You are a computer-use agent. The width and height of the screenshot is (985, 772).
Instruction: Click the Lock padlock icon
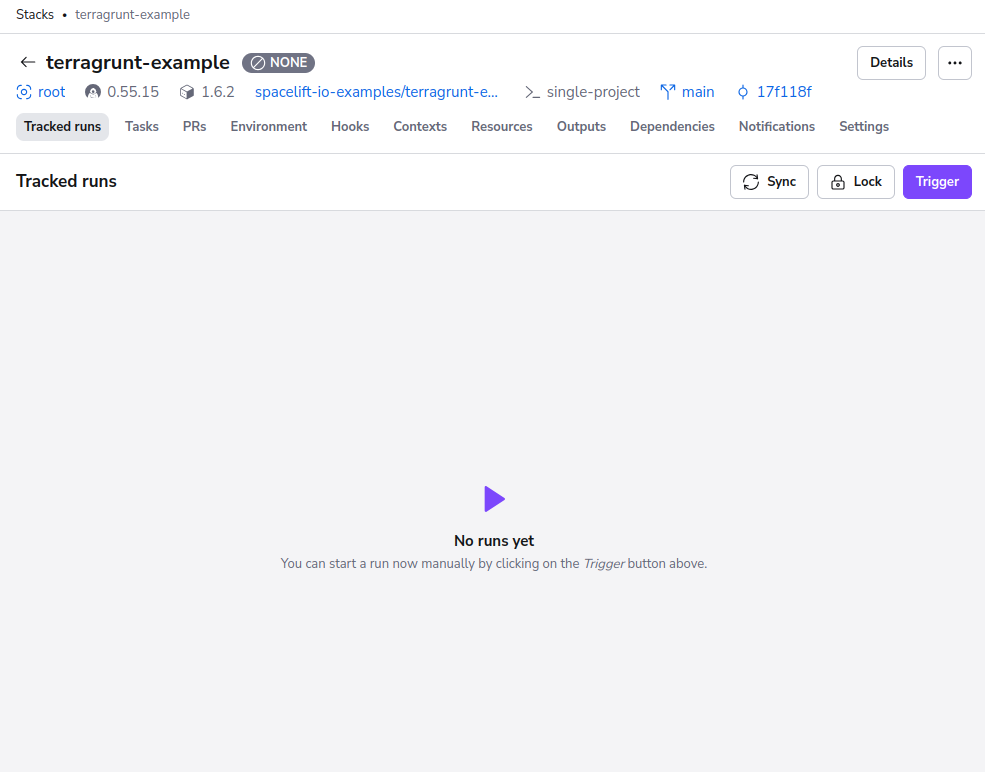(836, 181)
